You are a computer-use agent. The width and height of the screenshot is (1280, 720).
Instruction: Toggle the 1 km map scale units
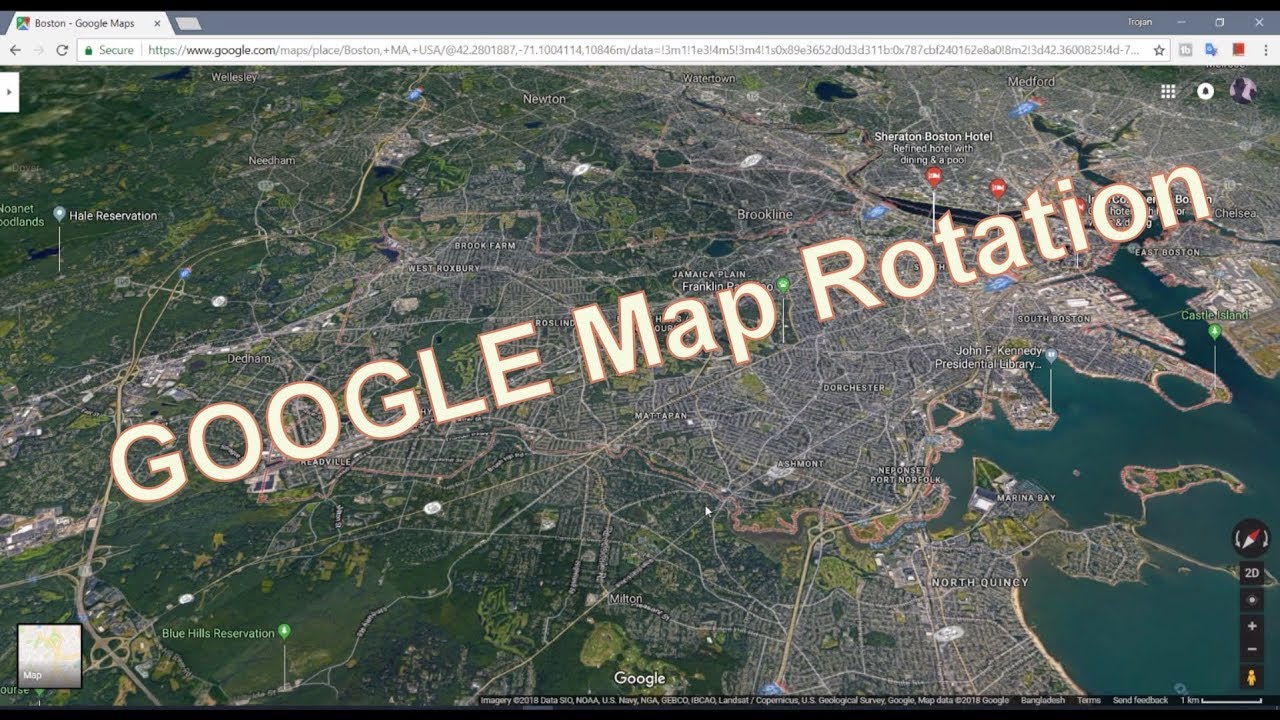click(1223, 700)
